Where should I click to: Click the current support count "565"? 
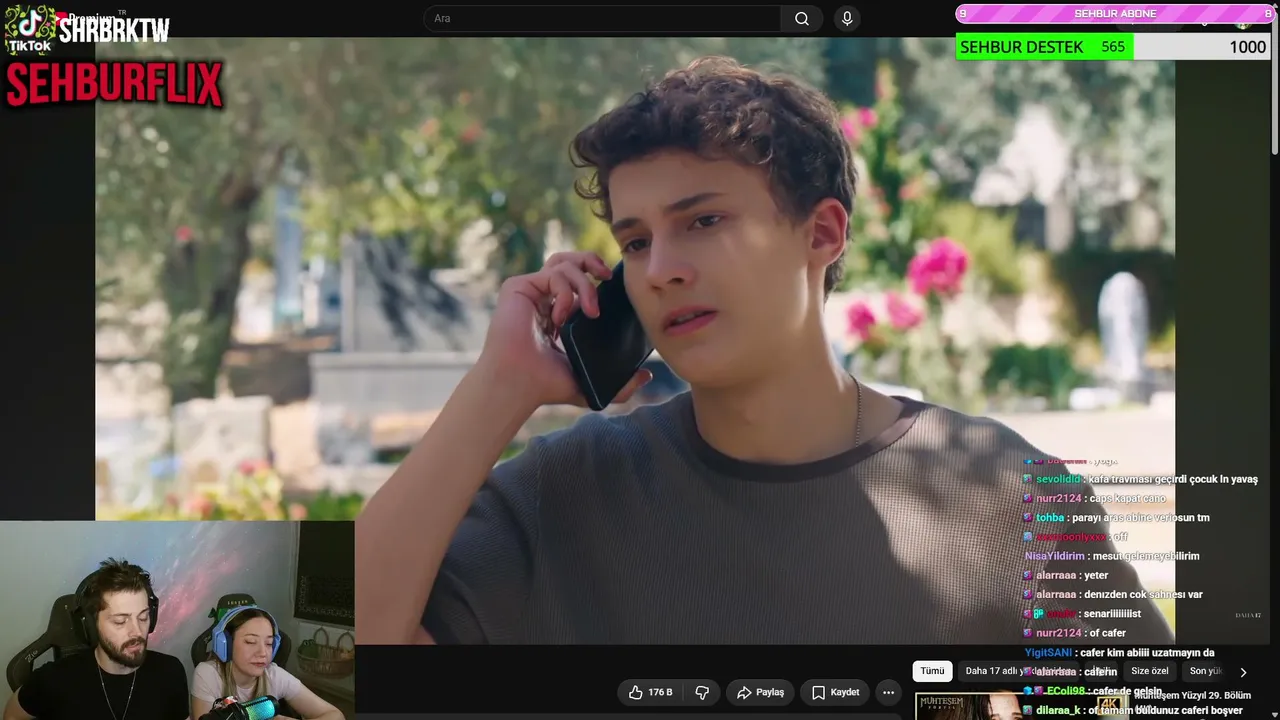1113,47
